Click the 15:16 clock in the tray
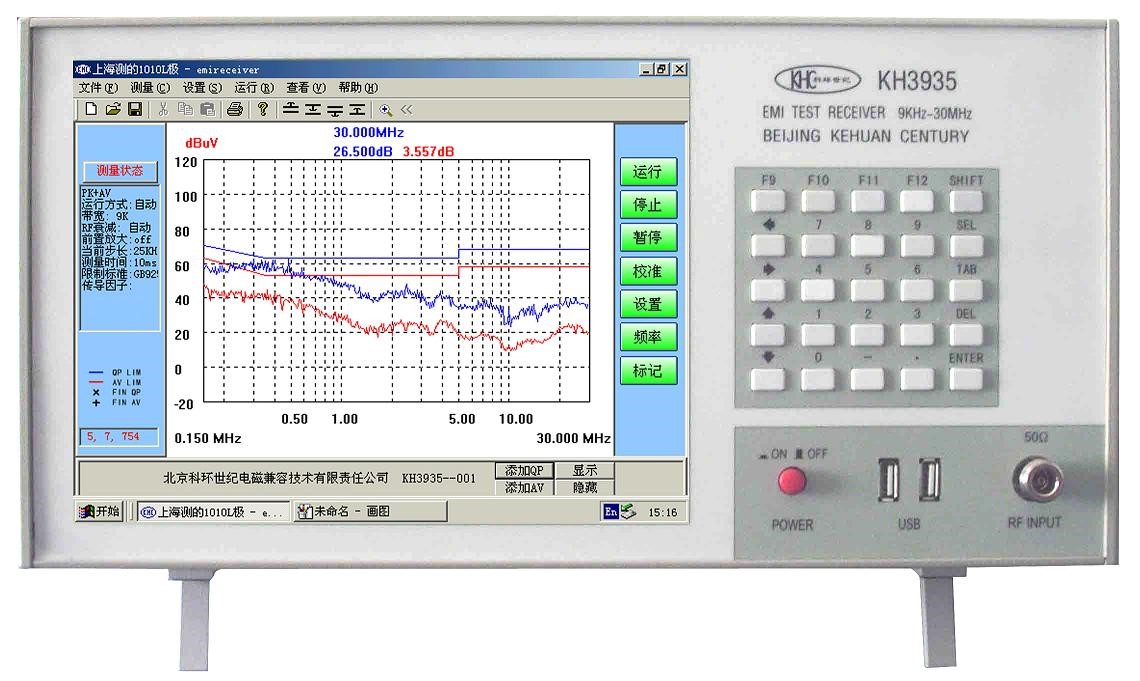This screenshot has width=1140, height=681. coord(662,512)
